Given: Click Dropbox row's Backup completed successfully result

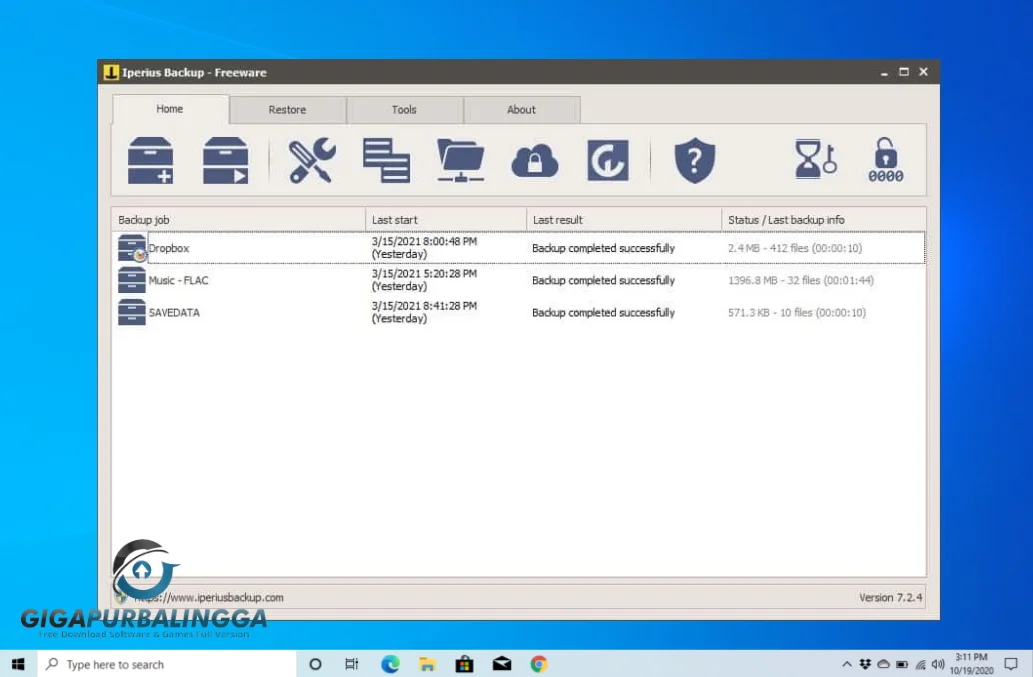Looking at the screenshot, I should coord(603,248).
